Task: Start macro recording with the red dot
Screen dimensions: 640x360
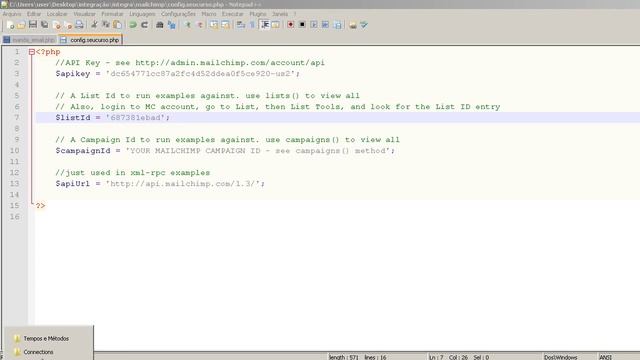Action: 290,25
